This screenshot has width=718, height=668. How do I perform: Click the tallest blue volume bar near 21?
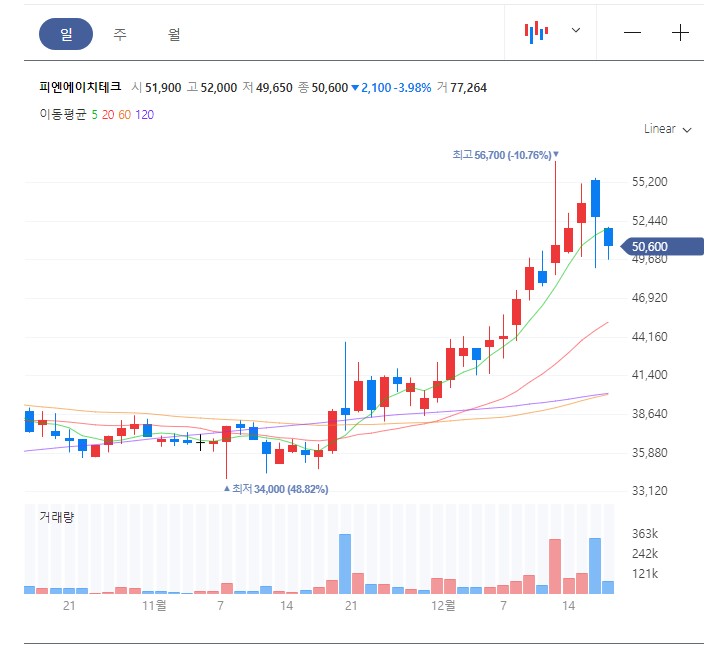(x=345, y=564)
